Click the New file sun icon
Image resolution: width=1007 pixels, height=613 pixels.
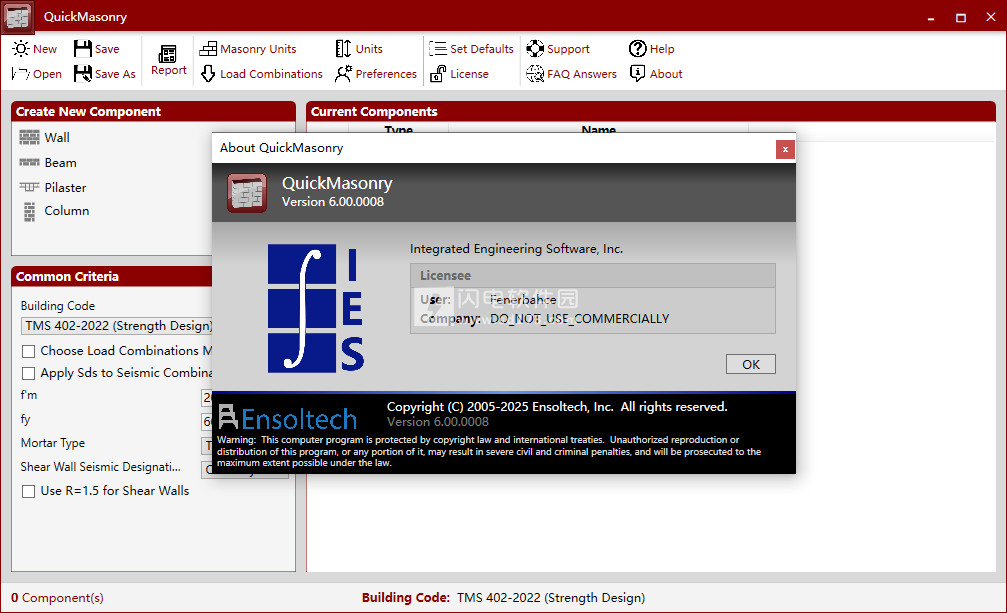[x=20, y=48]
